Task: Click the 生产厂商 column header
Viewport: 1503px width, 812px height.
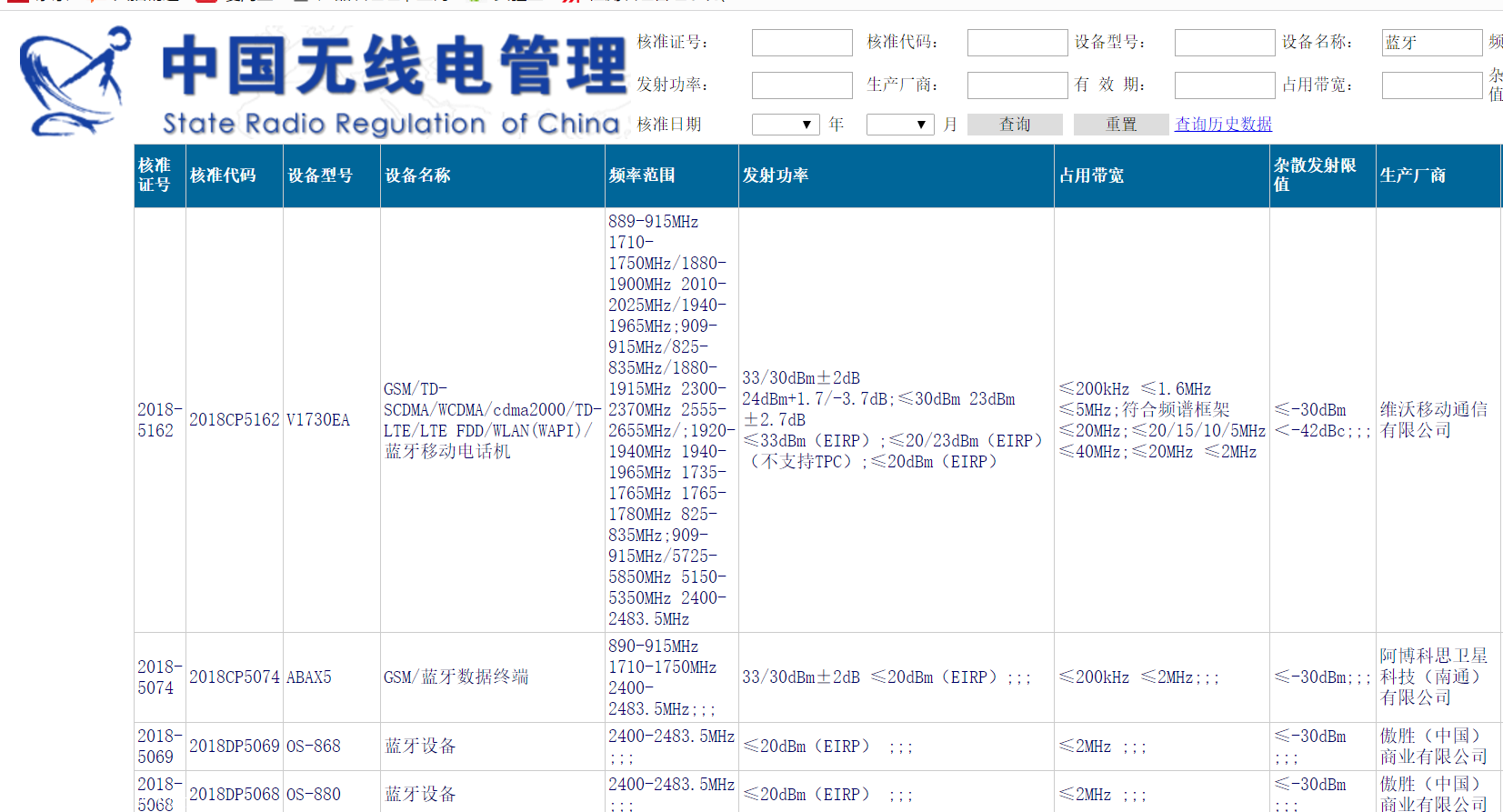Action: tap(1438, 175)
